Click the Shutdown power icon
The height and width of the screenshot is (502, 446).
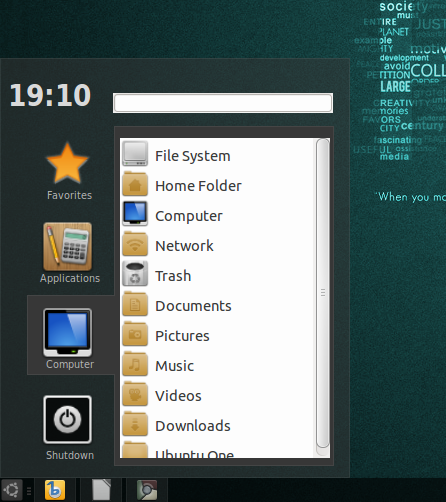(68, 419)
